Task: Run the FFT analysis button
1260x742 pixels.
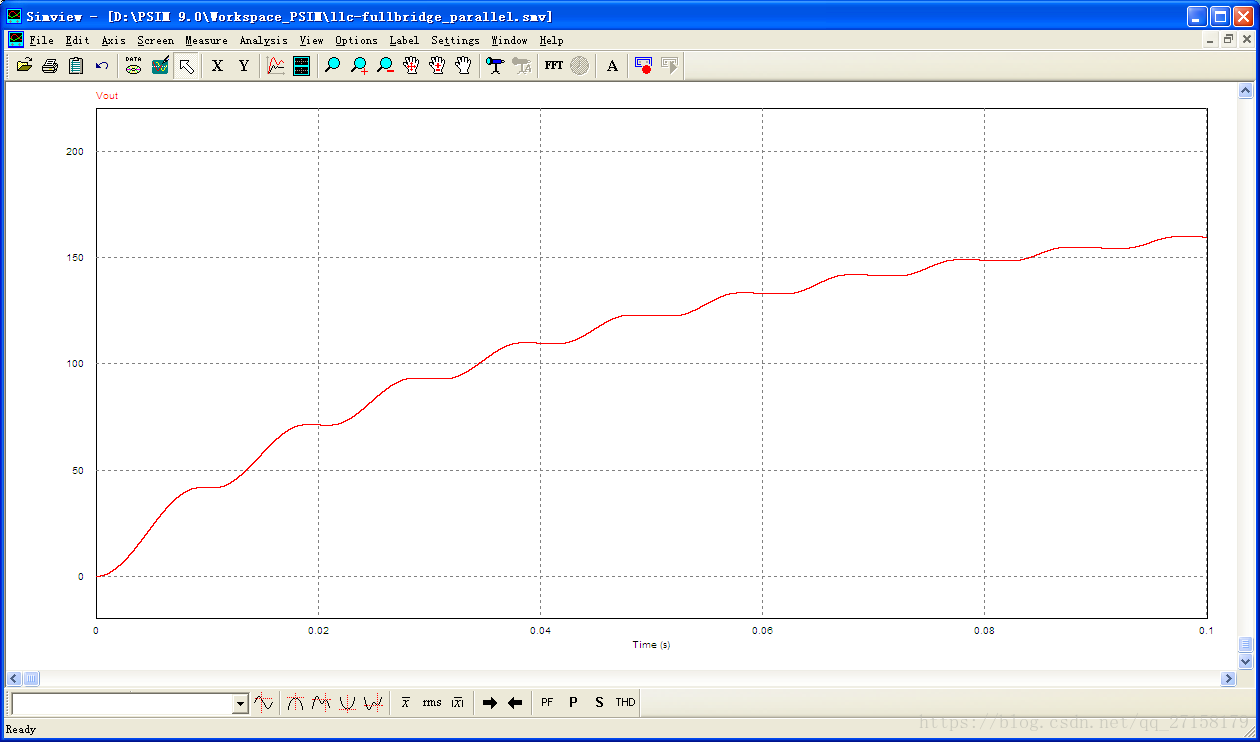Action: [553, 66]
